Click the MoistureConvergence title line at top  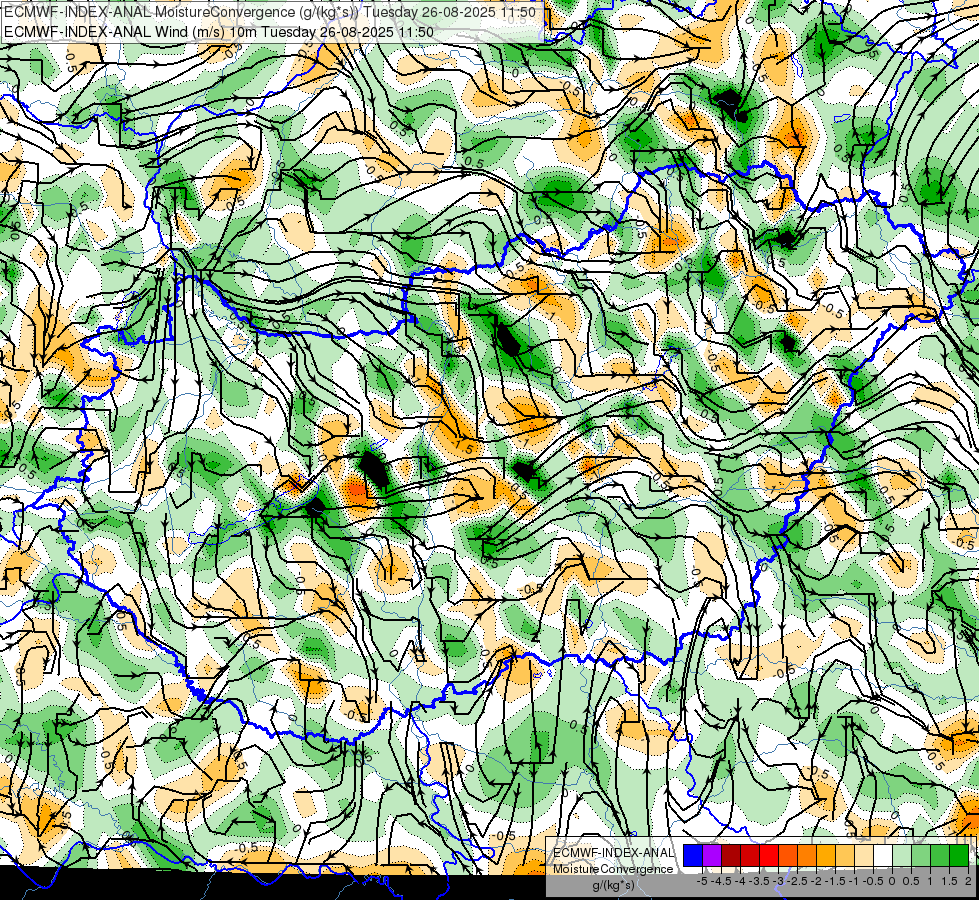(x=270, y=12)
